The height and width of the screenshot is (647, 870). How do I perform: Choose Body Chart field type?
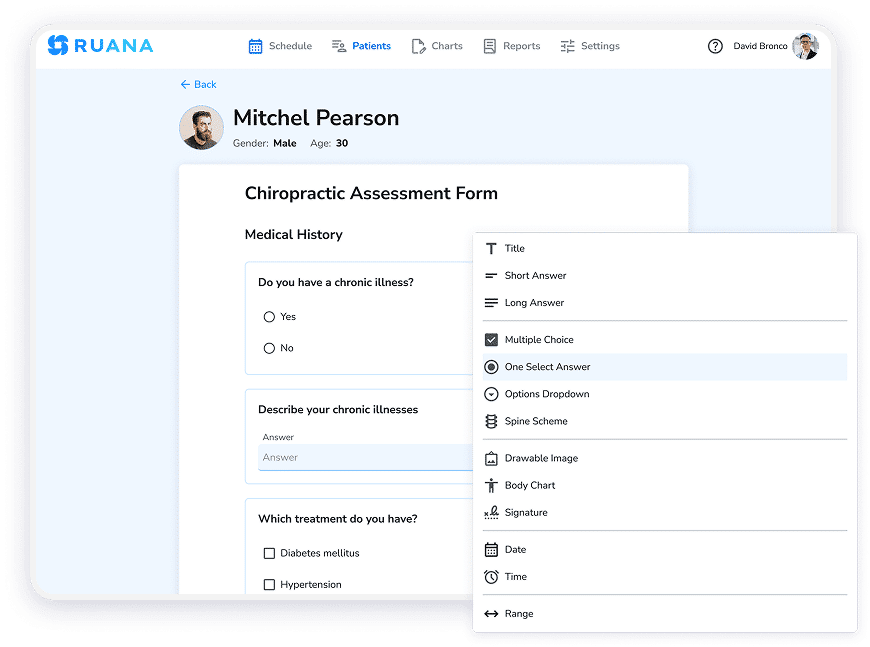[x=665, y=486]
